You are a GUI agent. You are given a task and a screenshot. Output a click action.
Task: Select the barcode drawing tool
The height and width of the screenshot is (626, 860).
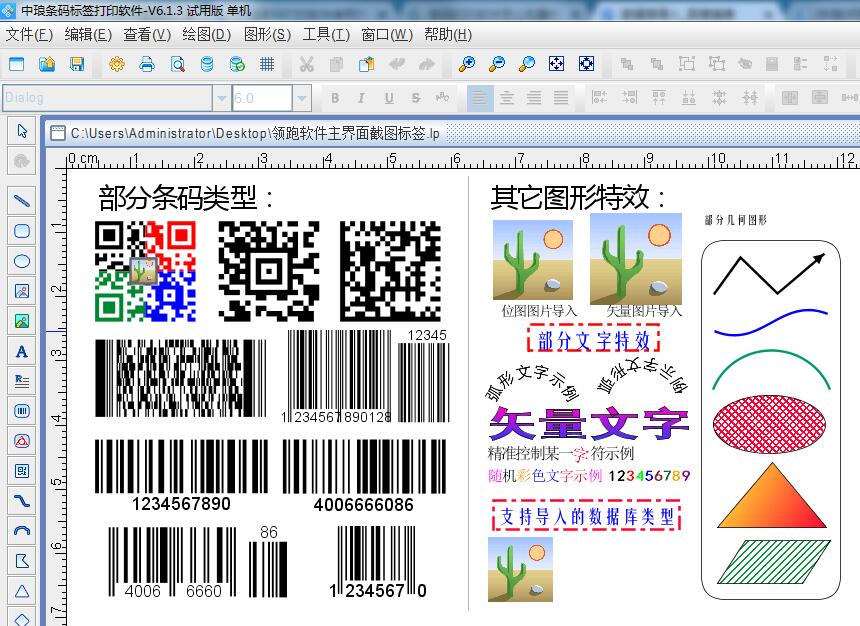point(22,411)
